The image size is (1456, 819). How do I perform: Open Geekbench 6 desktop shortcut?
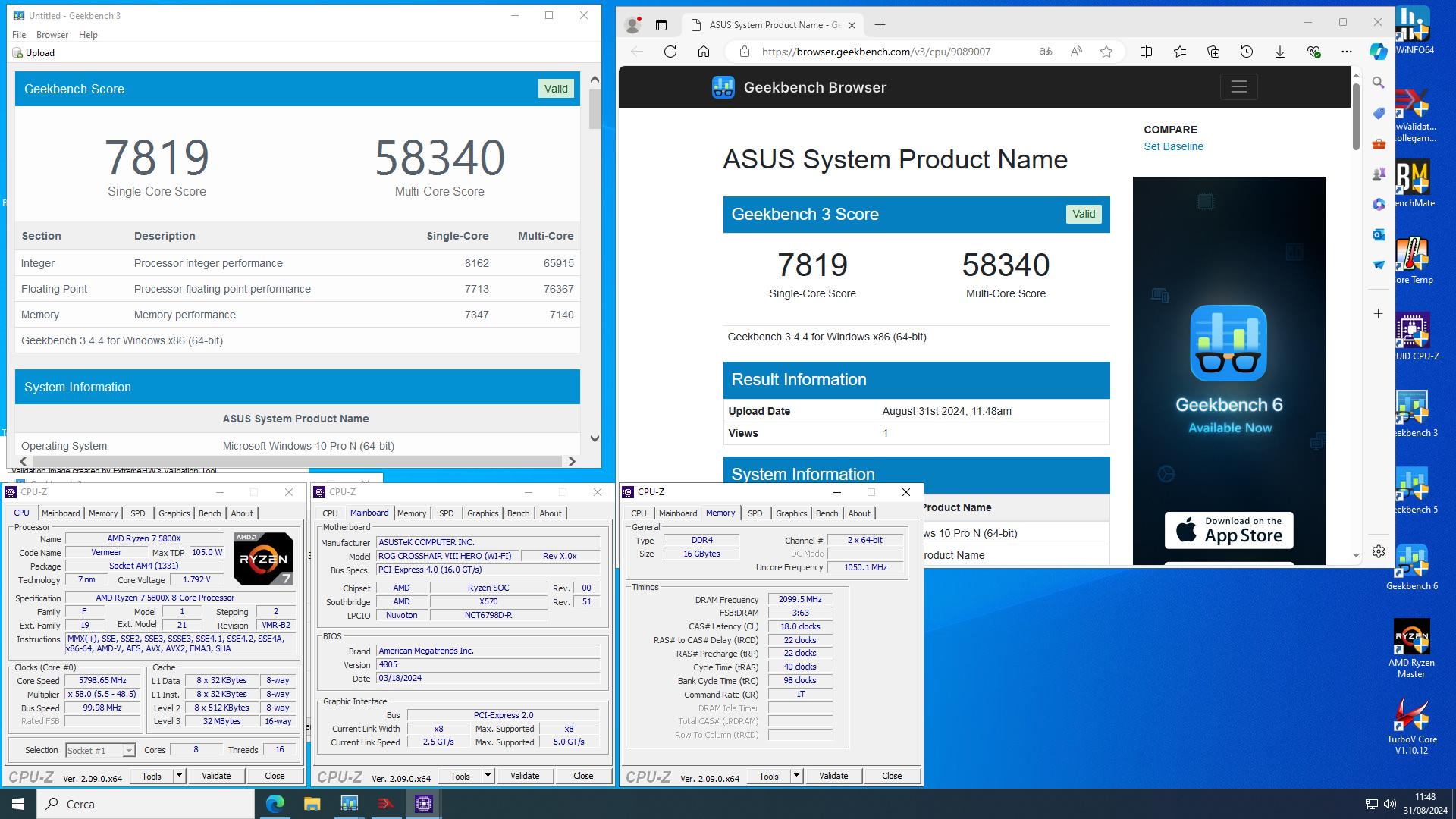click(1411, 568)
